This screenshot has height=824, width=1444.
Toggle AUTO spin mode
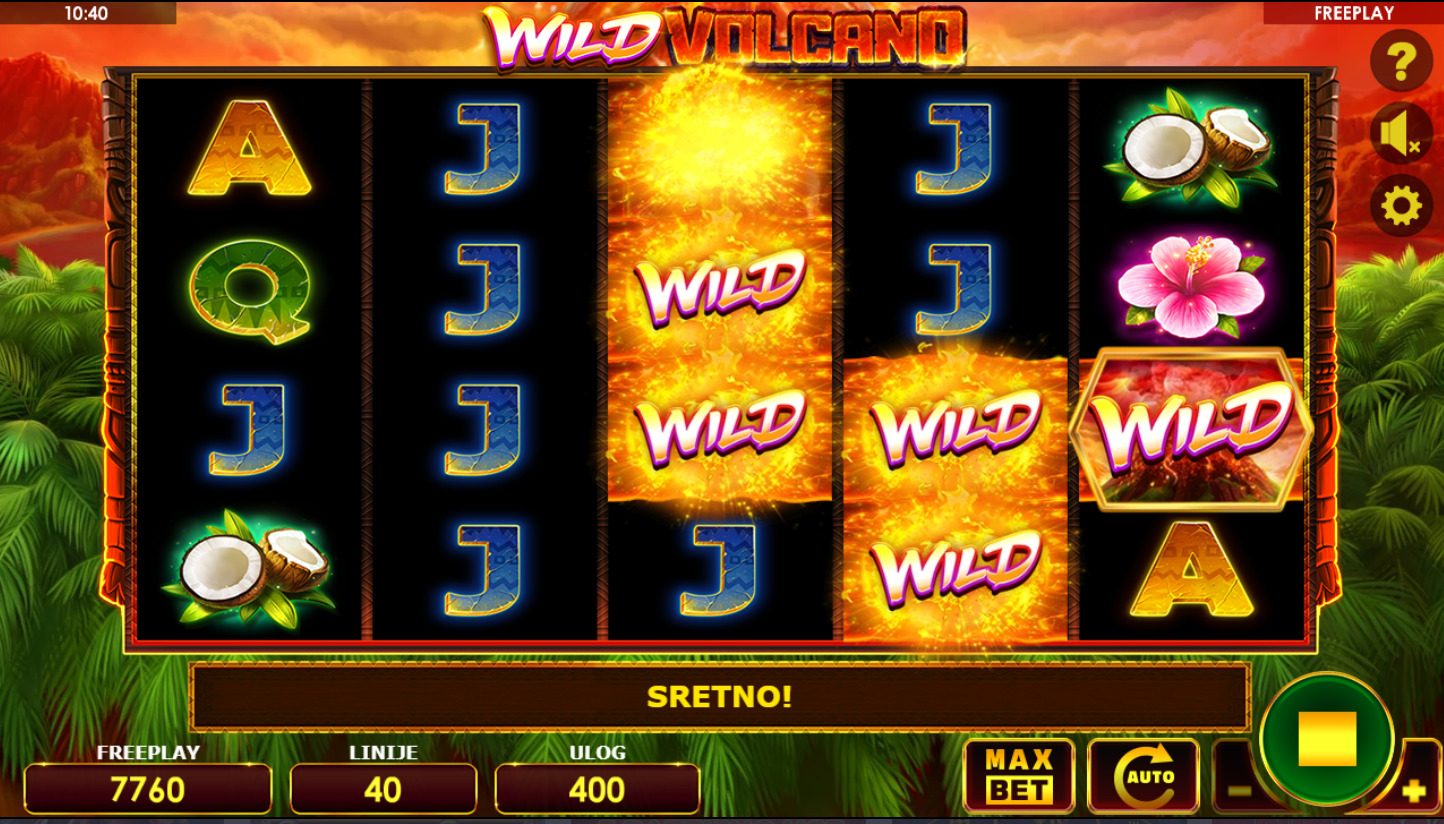(1143, 776)
